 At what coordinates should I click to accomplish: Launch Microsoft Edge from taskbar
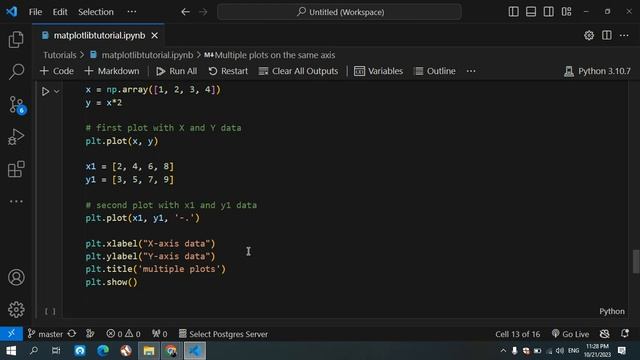click(x=103, y=351)
